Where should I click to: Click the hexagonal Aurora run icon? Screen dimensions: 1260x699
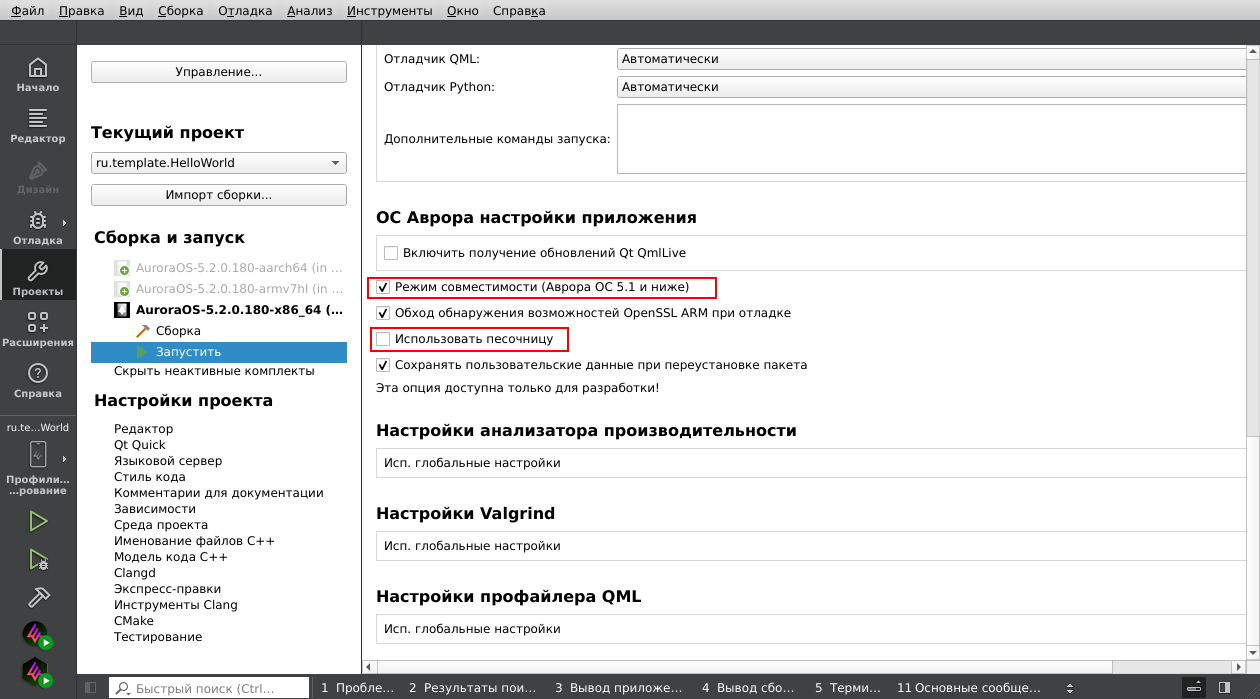click(x=38, y=672)
